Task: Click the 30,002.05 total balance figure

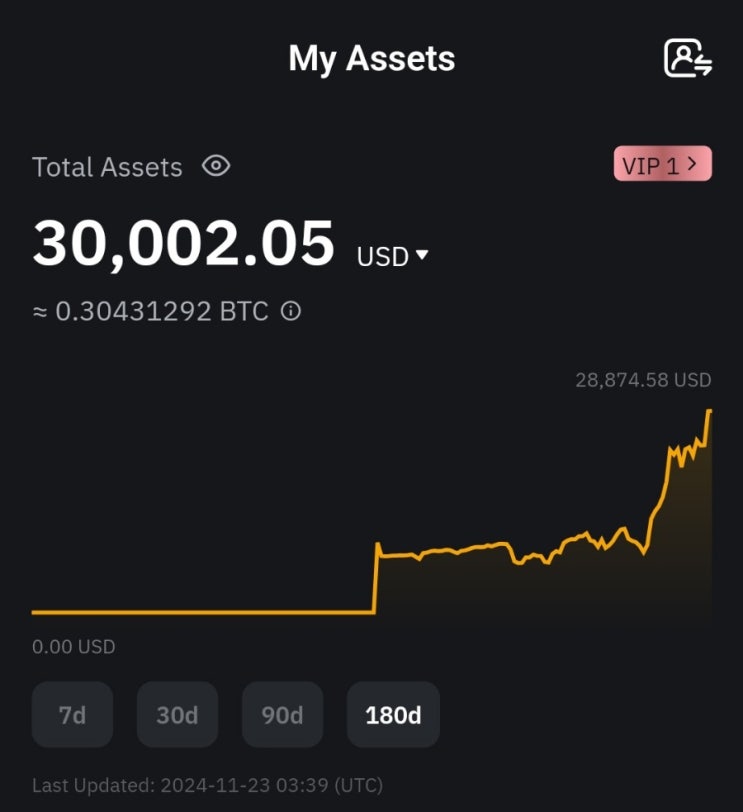Action: [x=183, y=243]
